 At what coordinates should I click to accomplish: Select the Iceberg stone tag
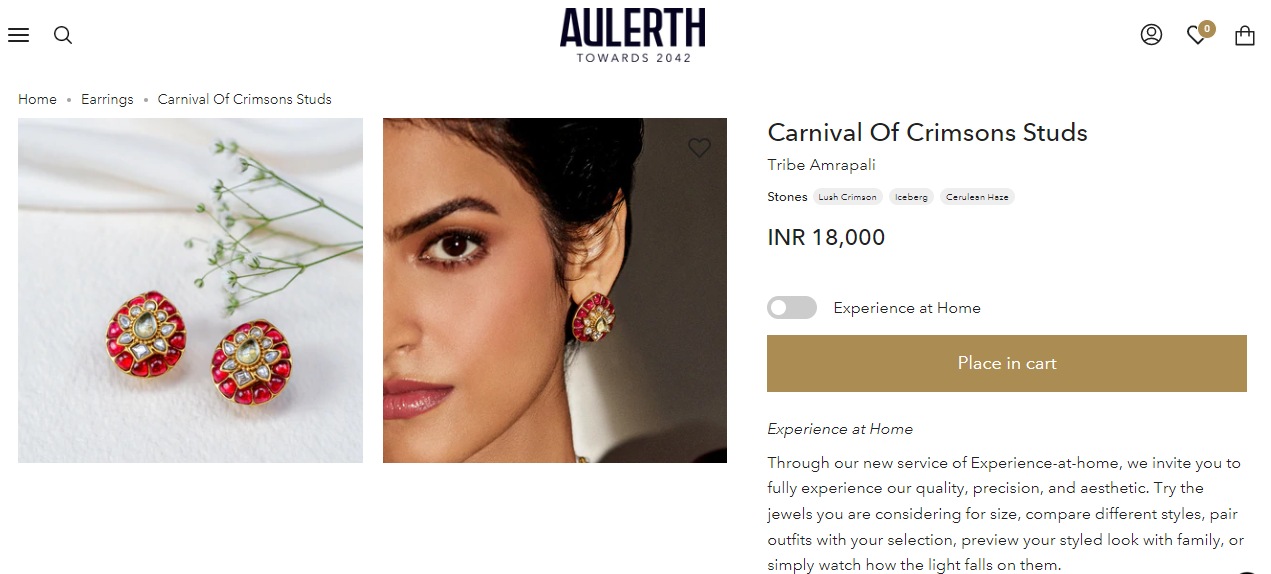[911, 197]
